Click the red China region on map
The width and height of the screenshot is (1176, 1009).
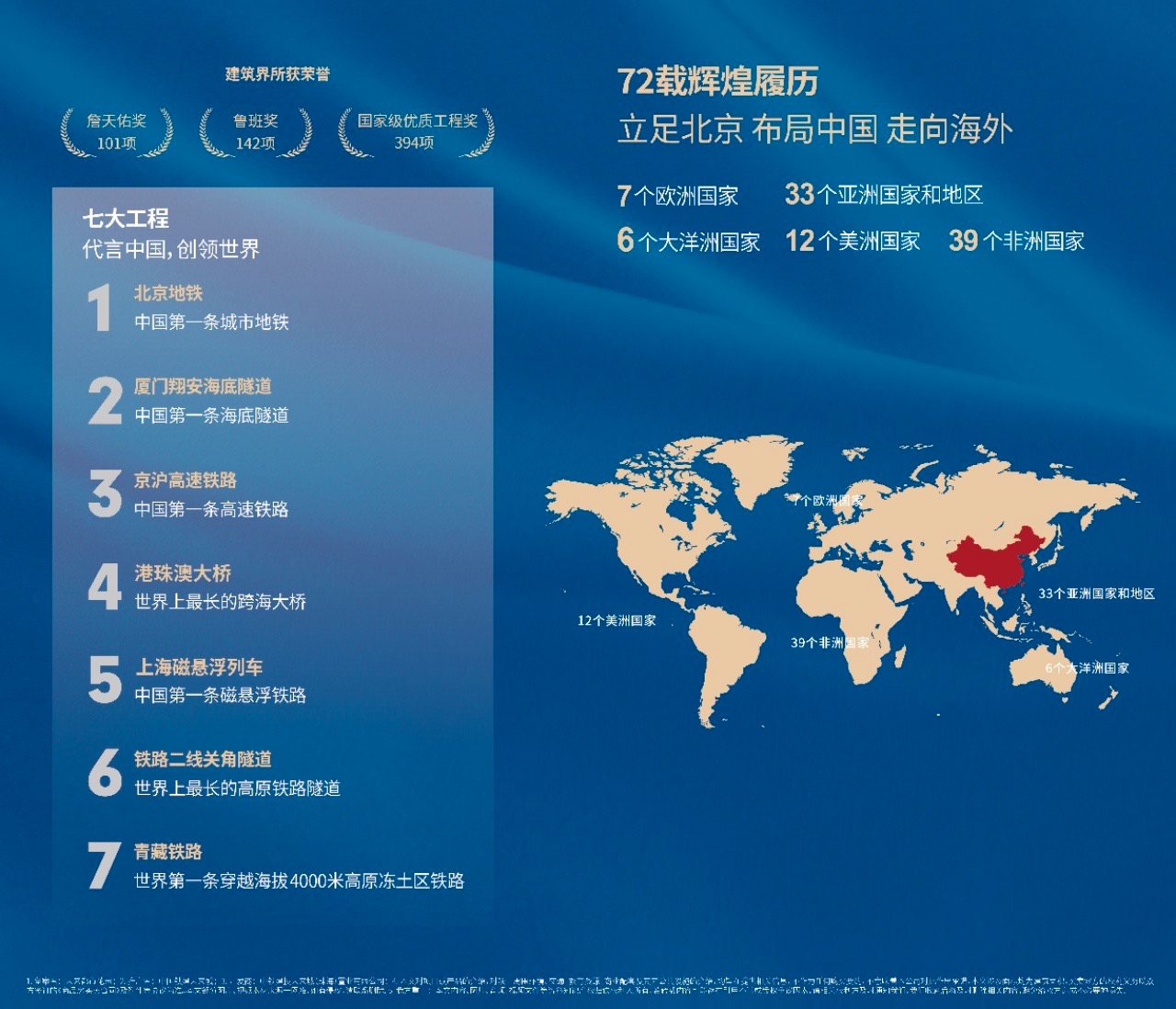coord(988,561)
